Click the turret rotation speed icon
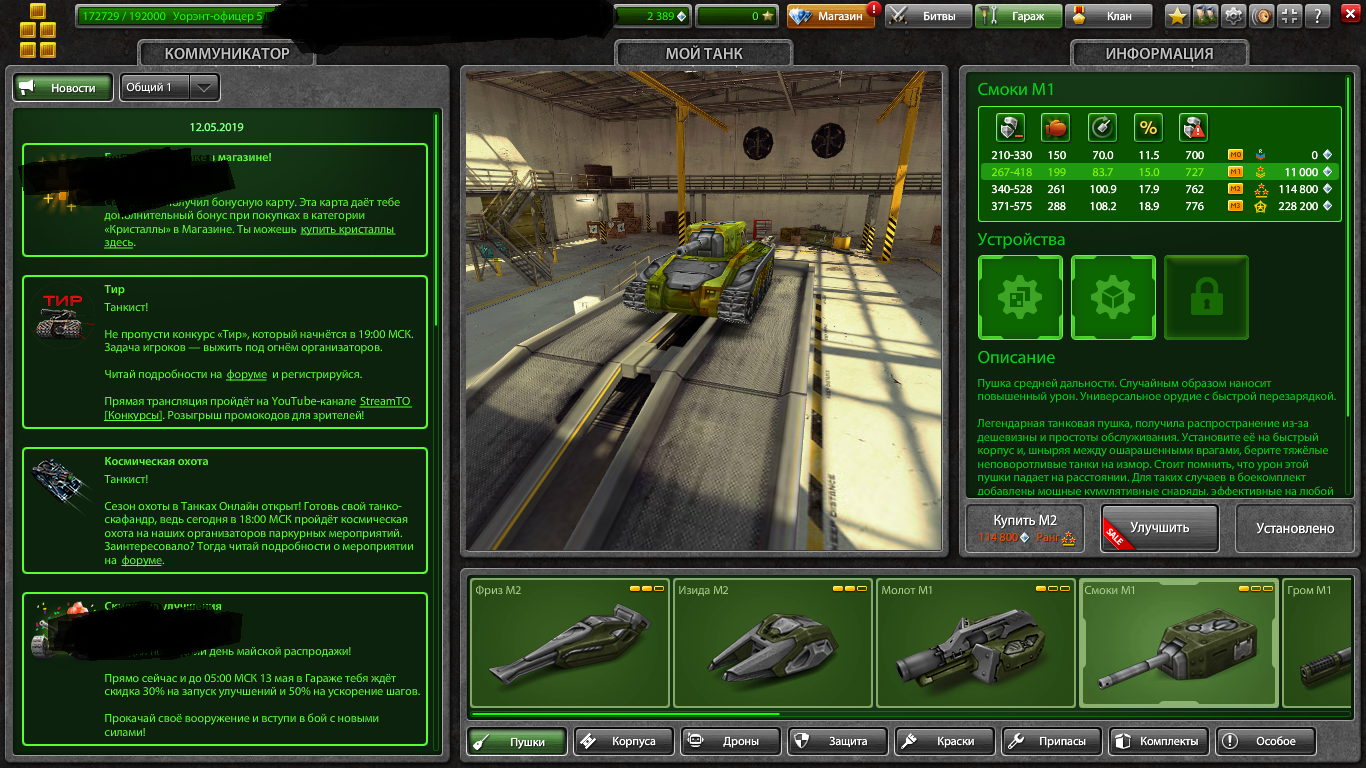The image size is (1366, 768). pyautogui.click(x=1102, y=128)
